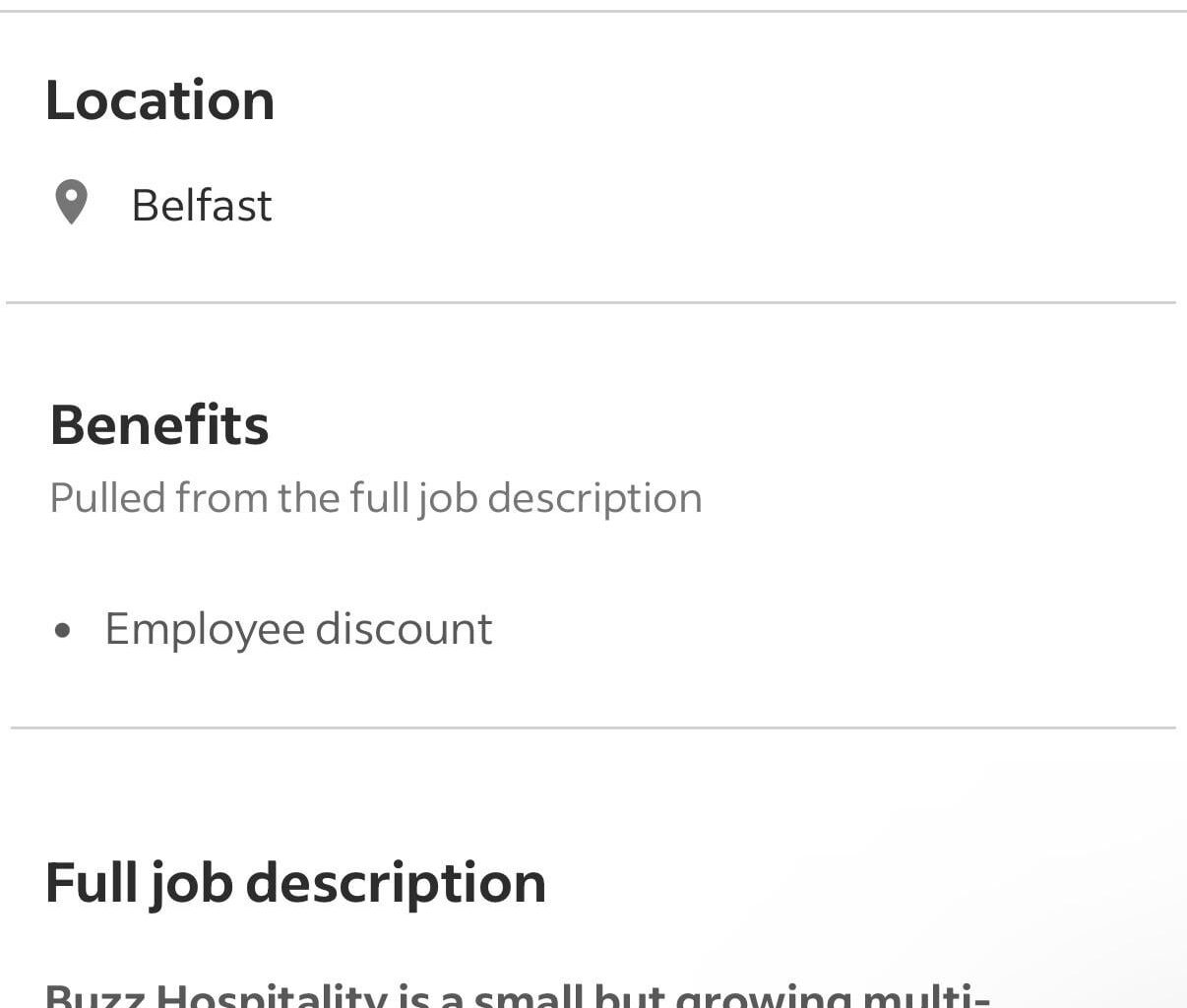1187x1008 pixels.
Task: Tap the word 'multi-' ending the description line
Action: coord(925,993)
